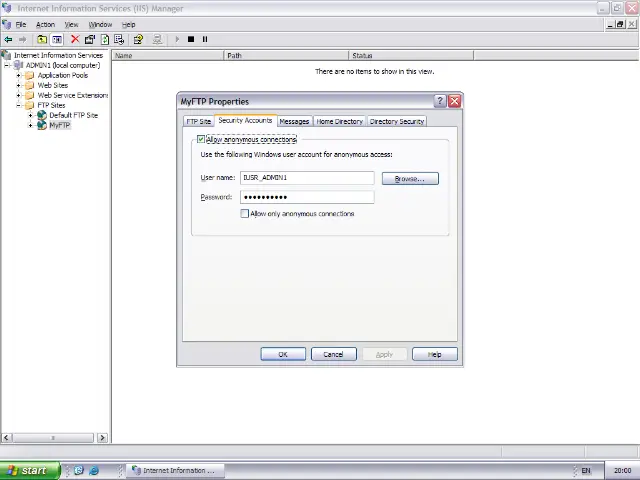Collapse the ADMIN1 (local computer) node

pos(7,65)
